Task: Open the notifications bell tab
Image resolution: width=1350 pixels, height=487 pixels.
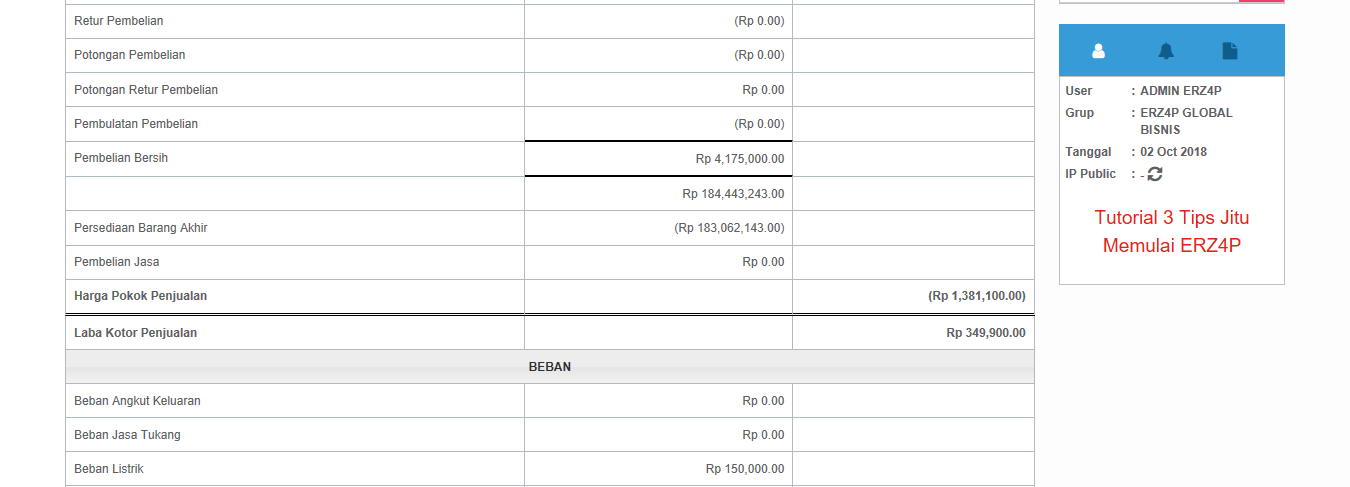Action: [x=1166, y=51]
